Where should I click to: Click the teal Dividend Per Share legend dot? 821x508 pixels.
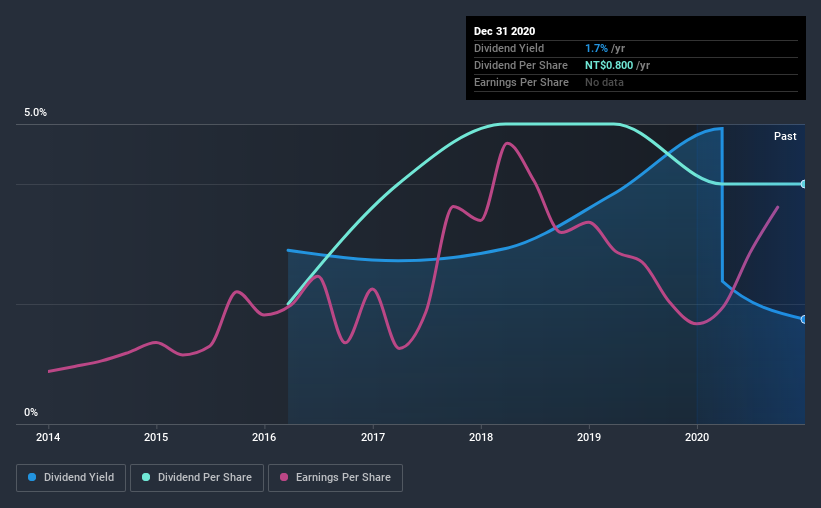146,477
